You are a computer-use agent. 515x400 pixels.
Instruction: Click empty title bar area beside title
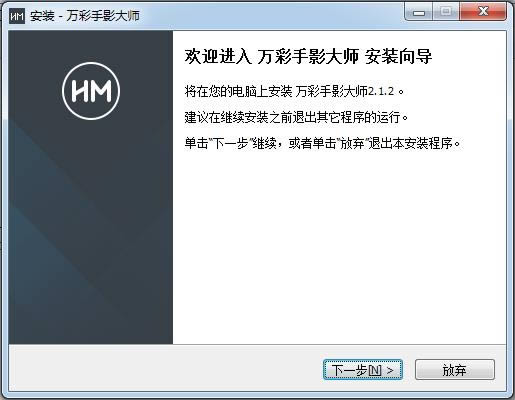[x=270, y=16]
